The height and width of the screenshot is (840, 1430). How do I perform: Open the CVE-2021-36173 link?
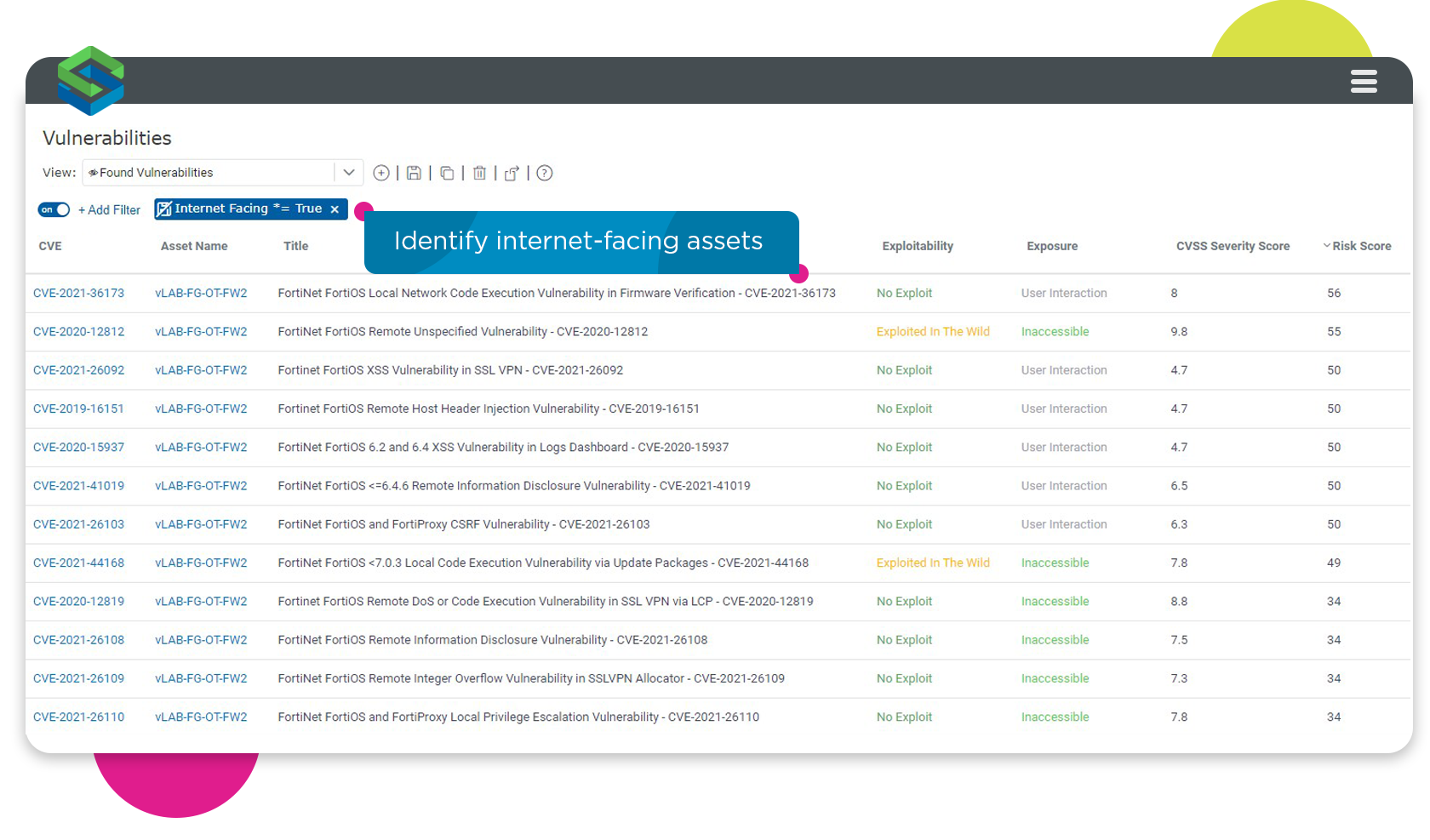(x=78, y=293)
